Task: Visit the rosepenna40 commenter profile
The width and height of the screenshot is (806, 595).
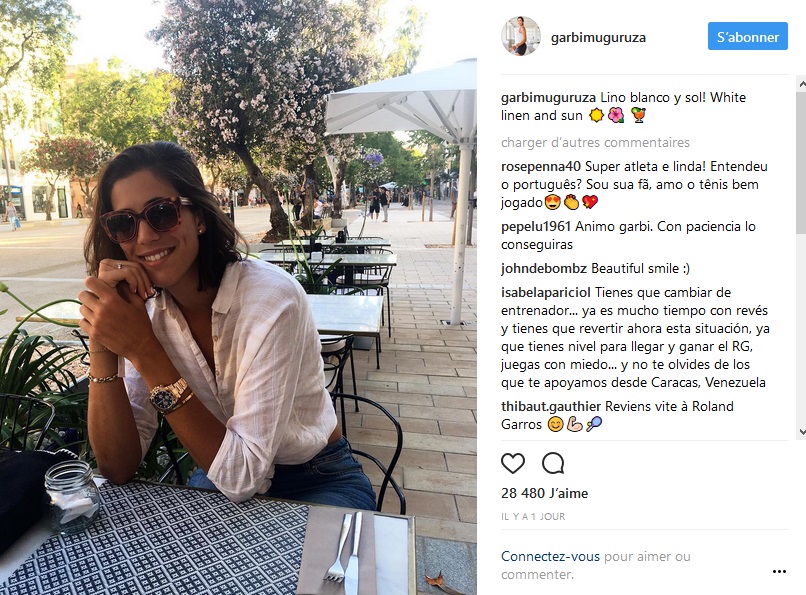Action: click(x=541, y=166)
